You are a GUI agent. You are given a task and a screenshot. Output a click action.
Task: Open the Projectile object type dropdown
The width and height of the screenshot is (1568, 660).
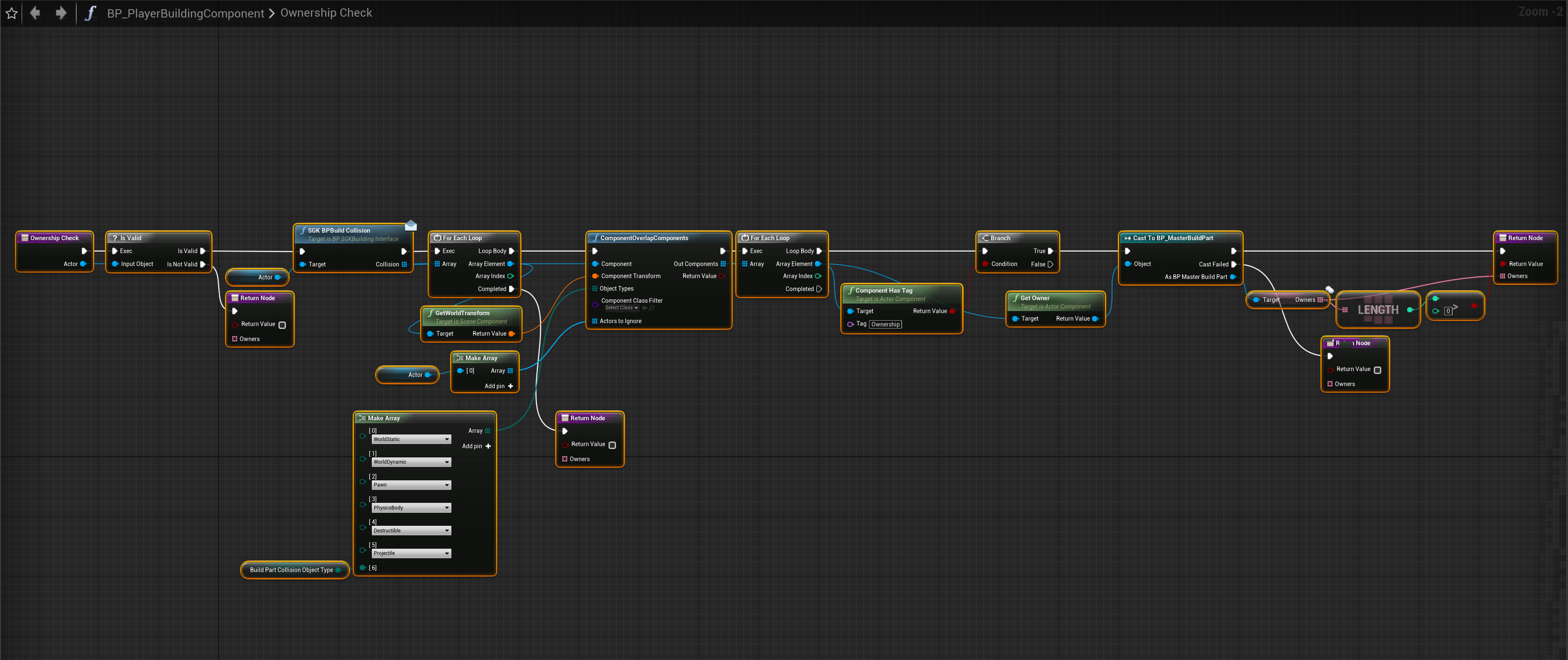[411, 553]
